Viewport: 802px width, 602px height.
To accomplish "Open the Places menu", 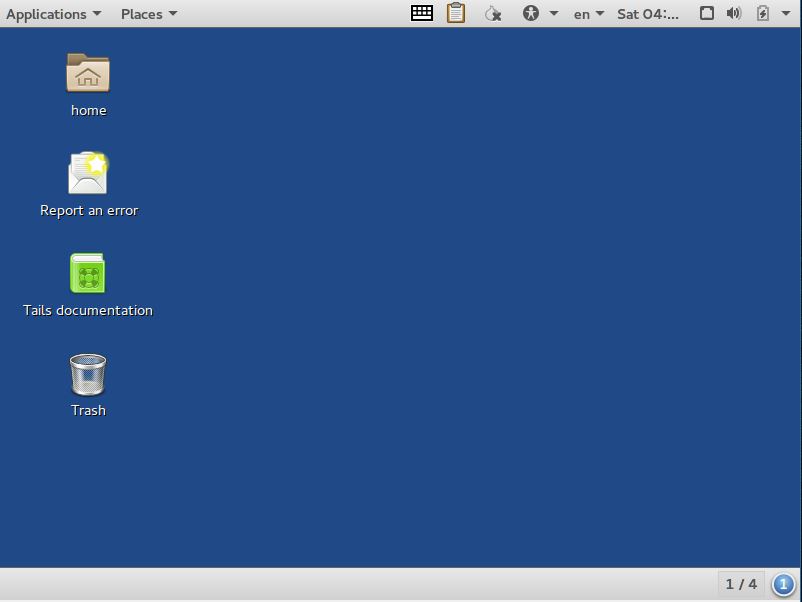I will click(x=149, y=14).
